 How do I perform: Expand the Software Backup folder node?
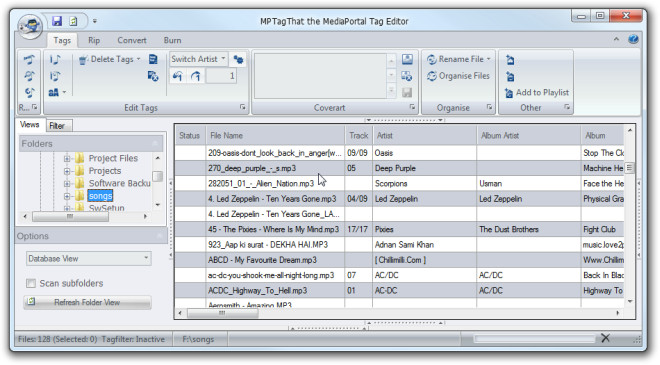(67, 184)
